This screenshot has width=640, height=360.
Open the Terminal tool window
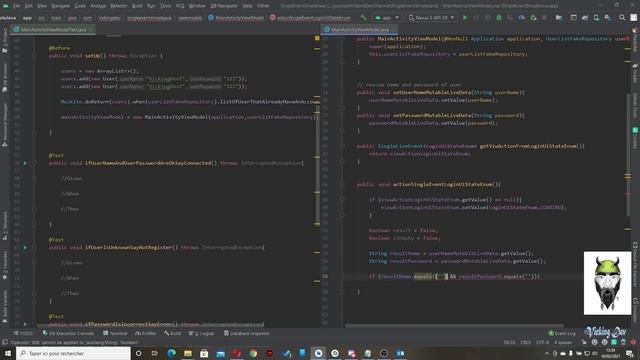(x=116, y=333)
